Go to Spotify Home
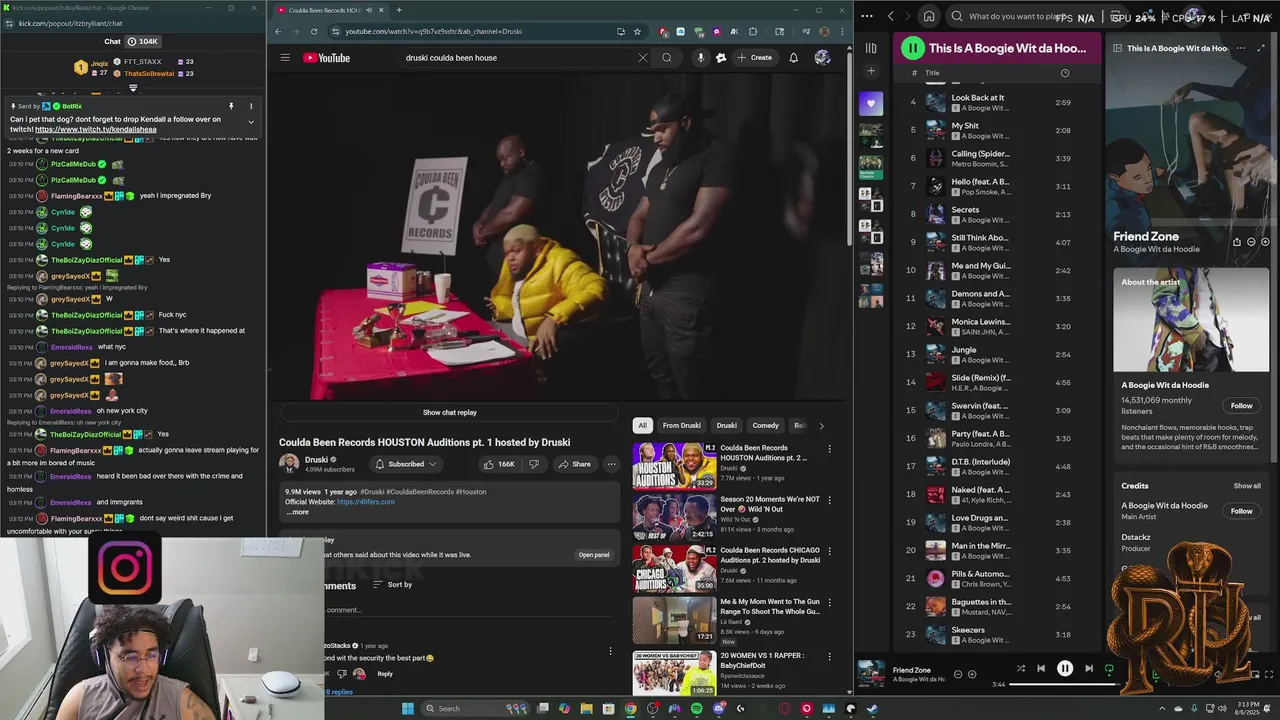The image size is (1280, 720). [929, 16]
